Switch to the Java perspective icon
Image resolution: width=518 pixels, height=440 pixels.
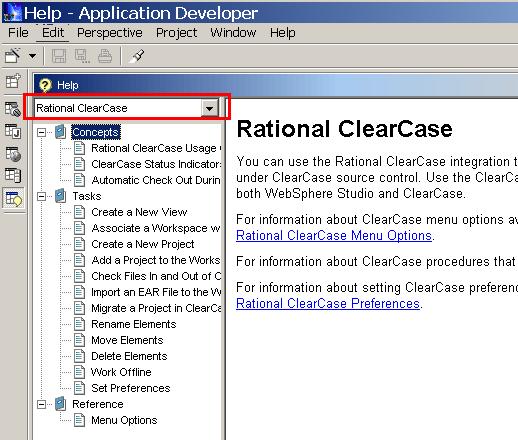point(13,131)
